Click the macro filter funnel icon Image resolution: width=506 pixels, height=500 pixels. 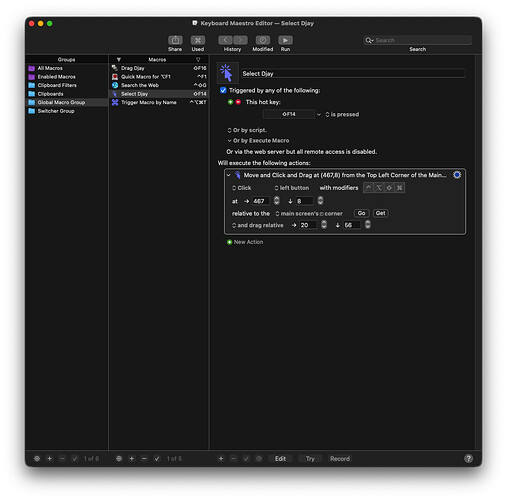(x=119, y=60)
